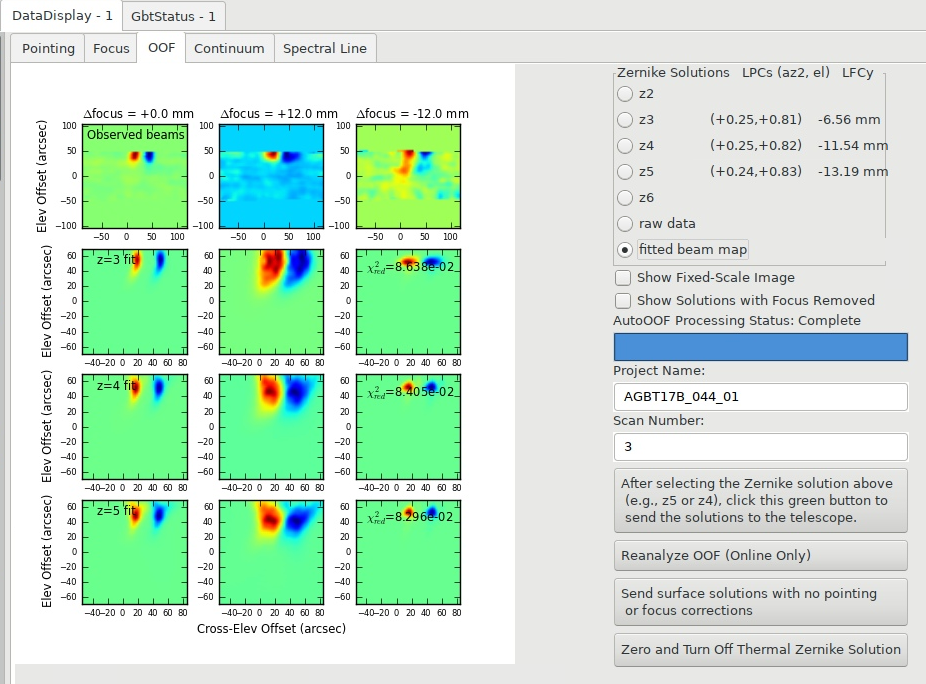Go to the Continuum tab
Viewport: 926px width, 684px height.
[229, 48]
